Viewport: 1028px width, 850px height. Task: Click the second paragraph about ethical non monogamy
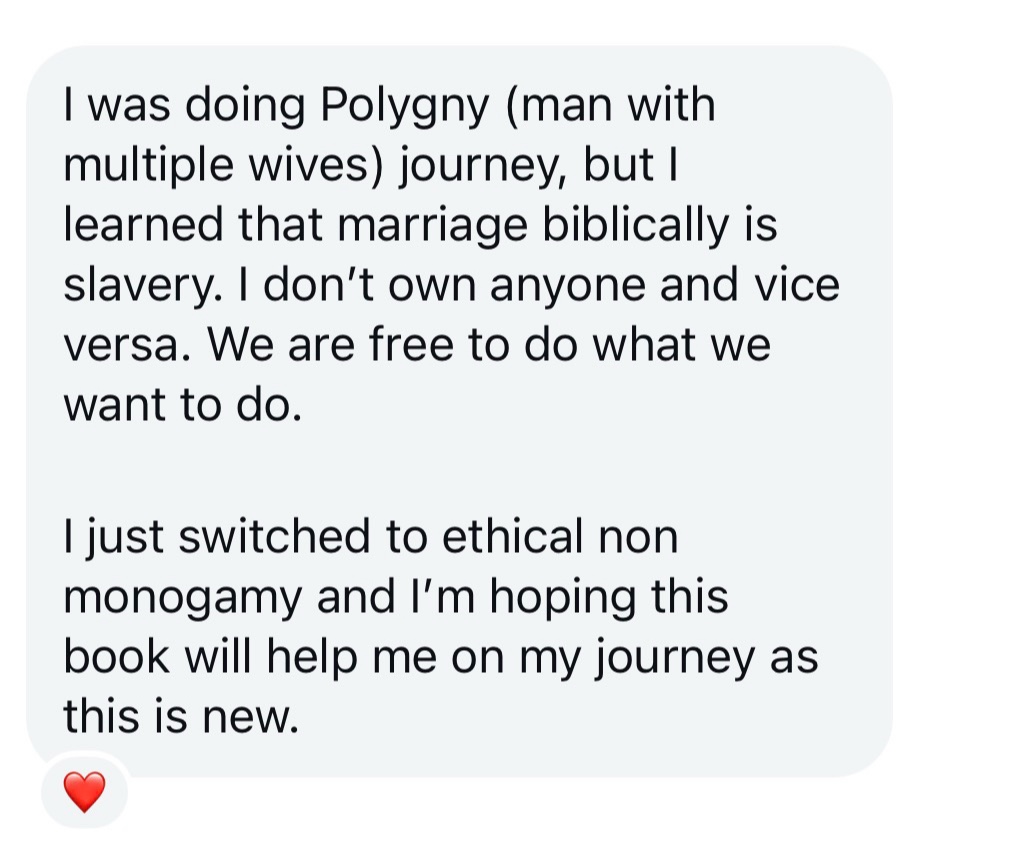[441, 625]
